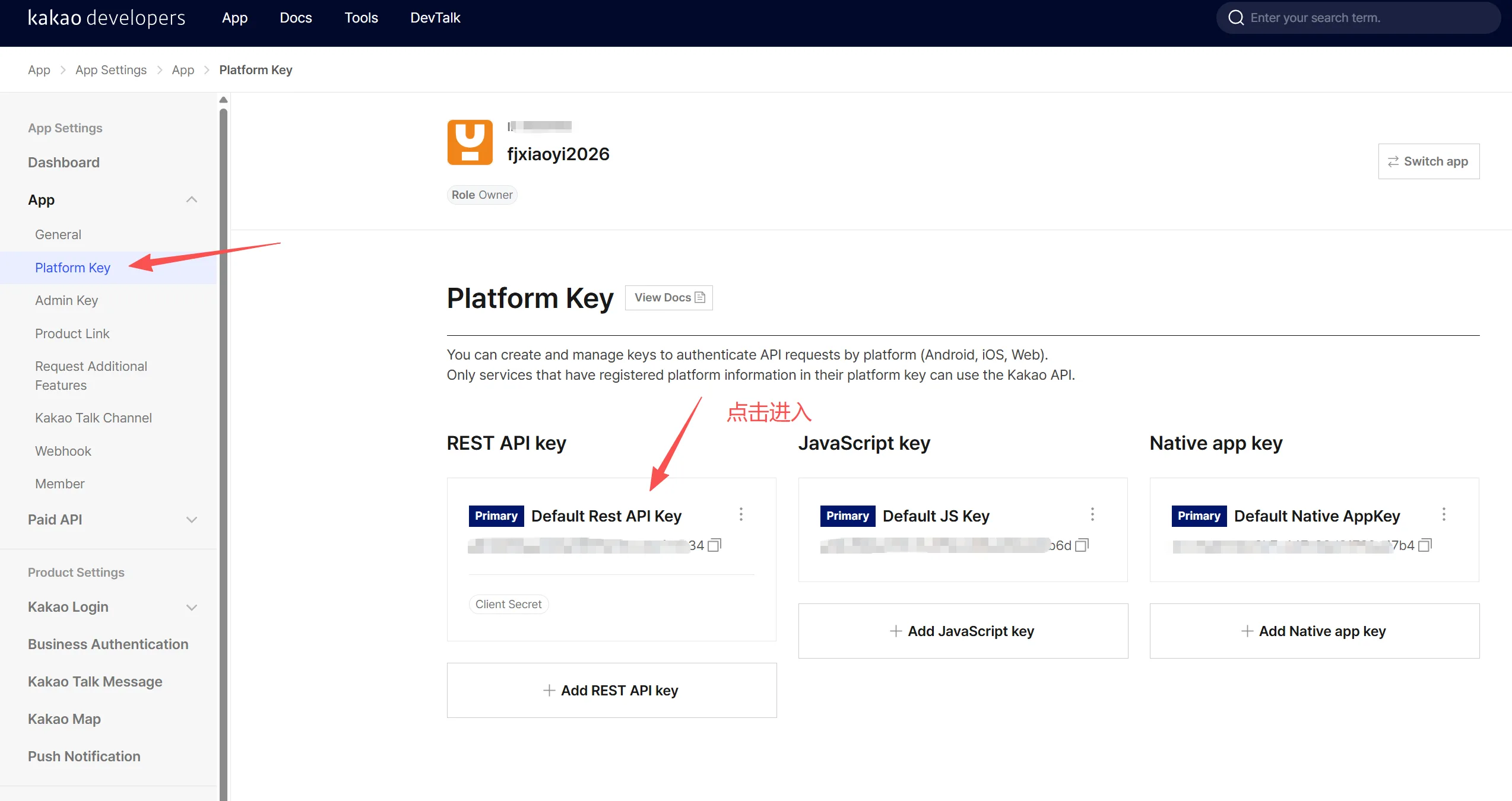Open the Default Rest API Key entry

[x=606, y=516]
